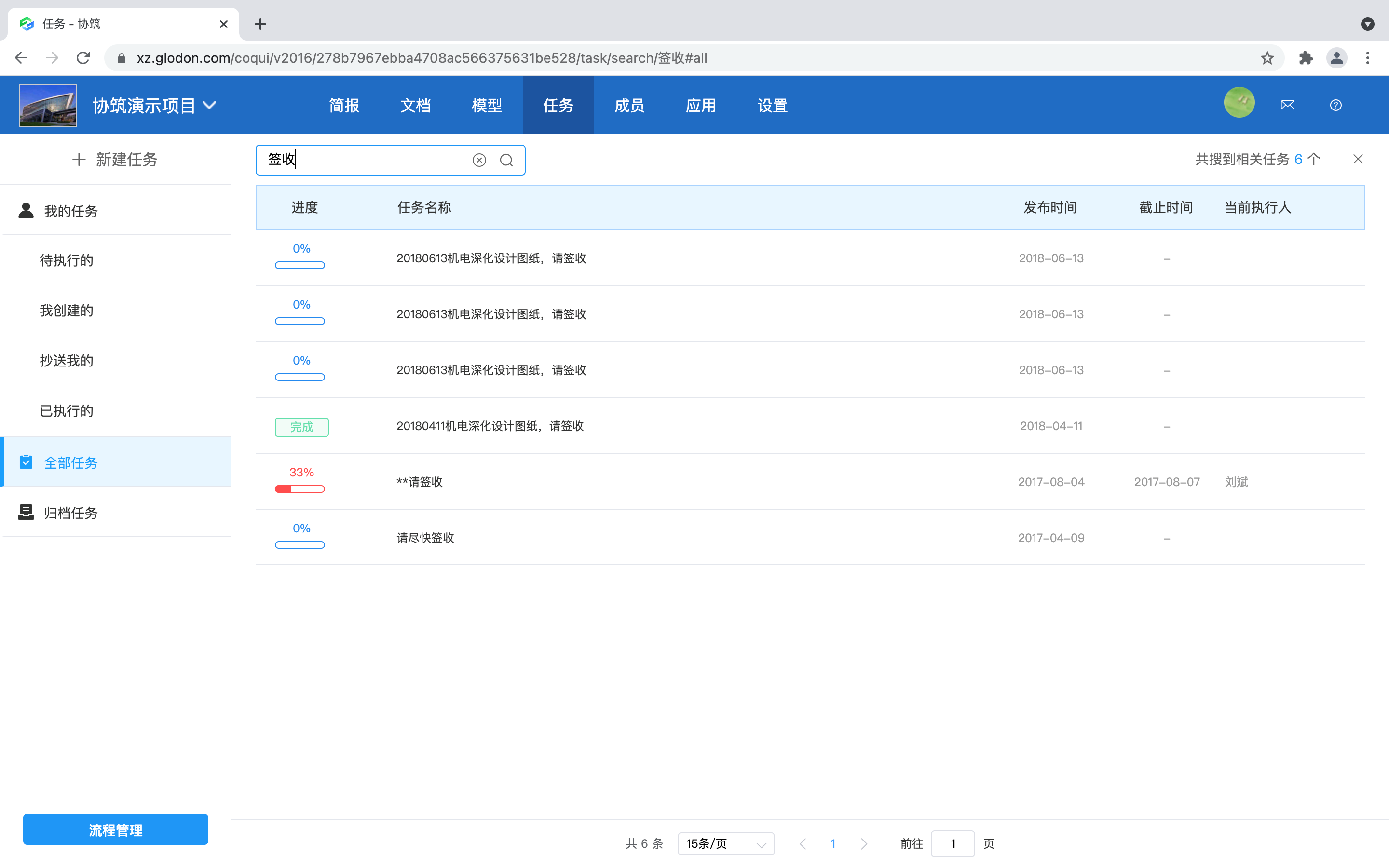Open the 流程管理 button

(115, 829)
